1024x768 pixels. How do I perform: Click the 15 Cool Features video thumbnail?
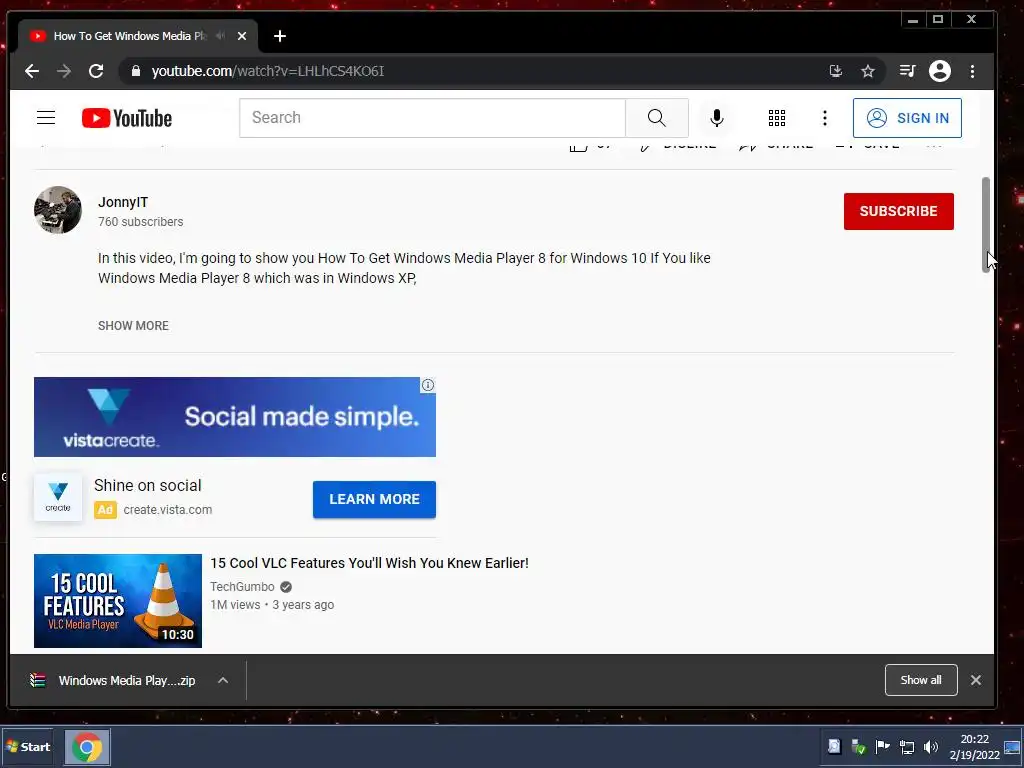pos(118,601)
